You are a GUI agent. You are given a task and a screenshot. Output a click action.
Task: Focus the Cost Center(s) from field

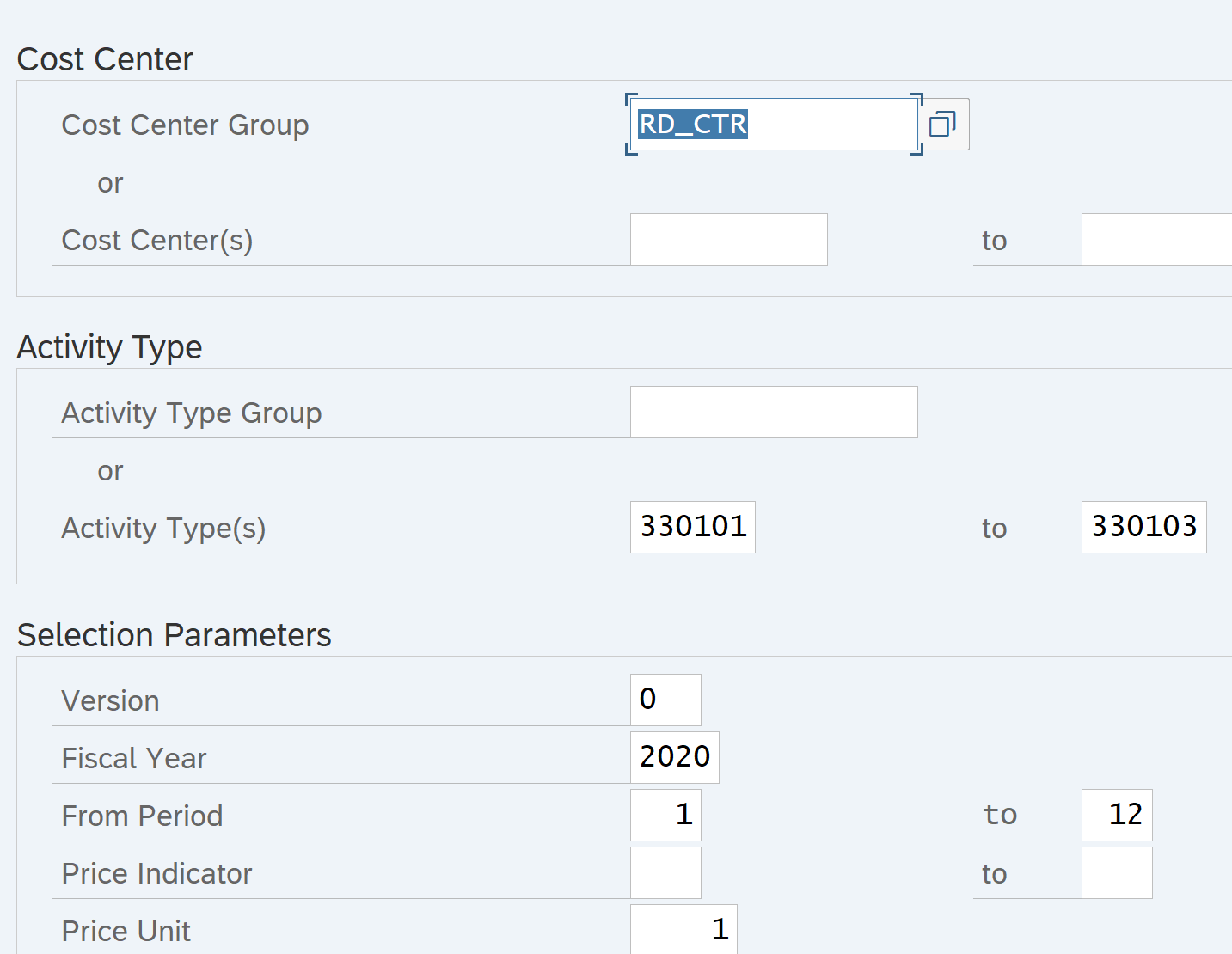(728, 240)
